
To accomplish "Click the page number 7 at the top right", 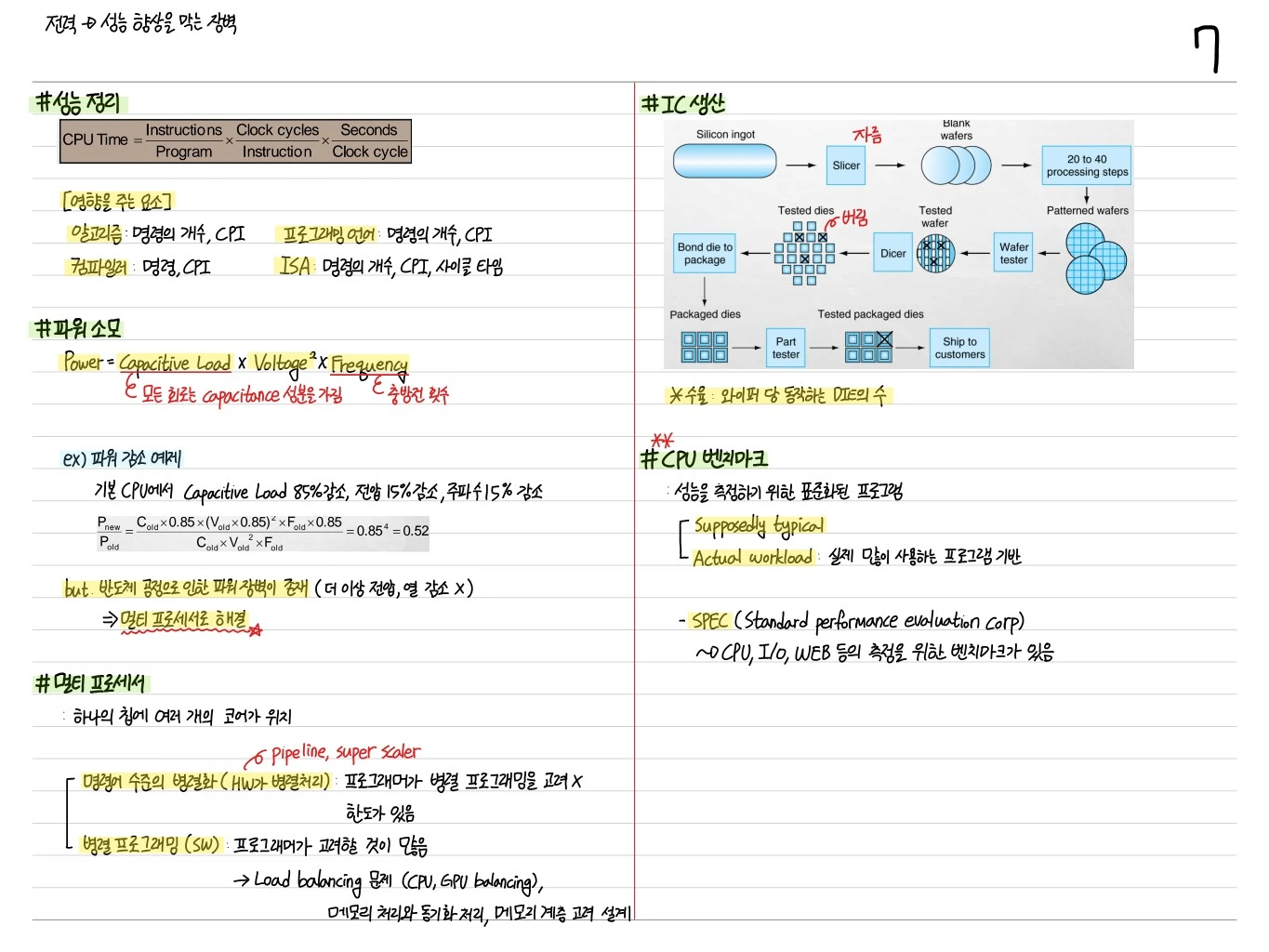I will pos(1207,49).
